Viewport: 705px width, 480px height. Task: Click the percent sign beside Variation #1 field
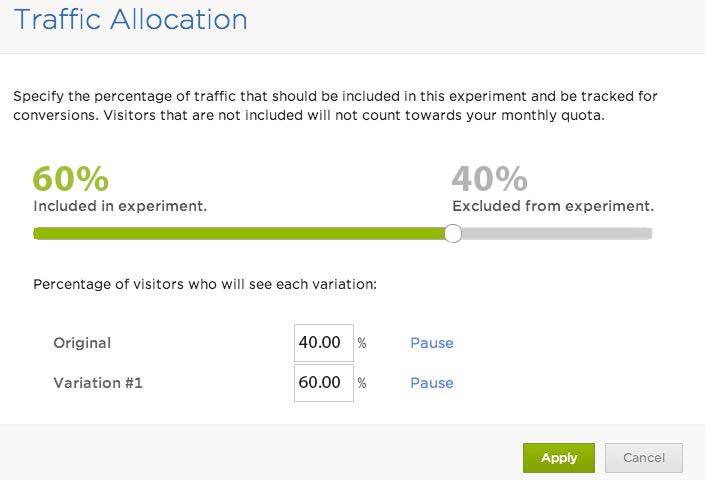coord(362,383)
